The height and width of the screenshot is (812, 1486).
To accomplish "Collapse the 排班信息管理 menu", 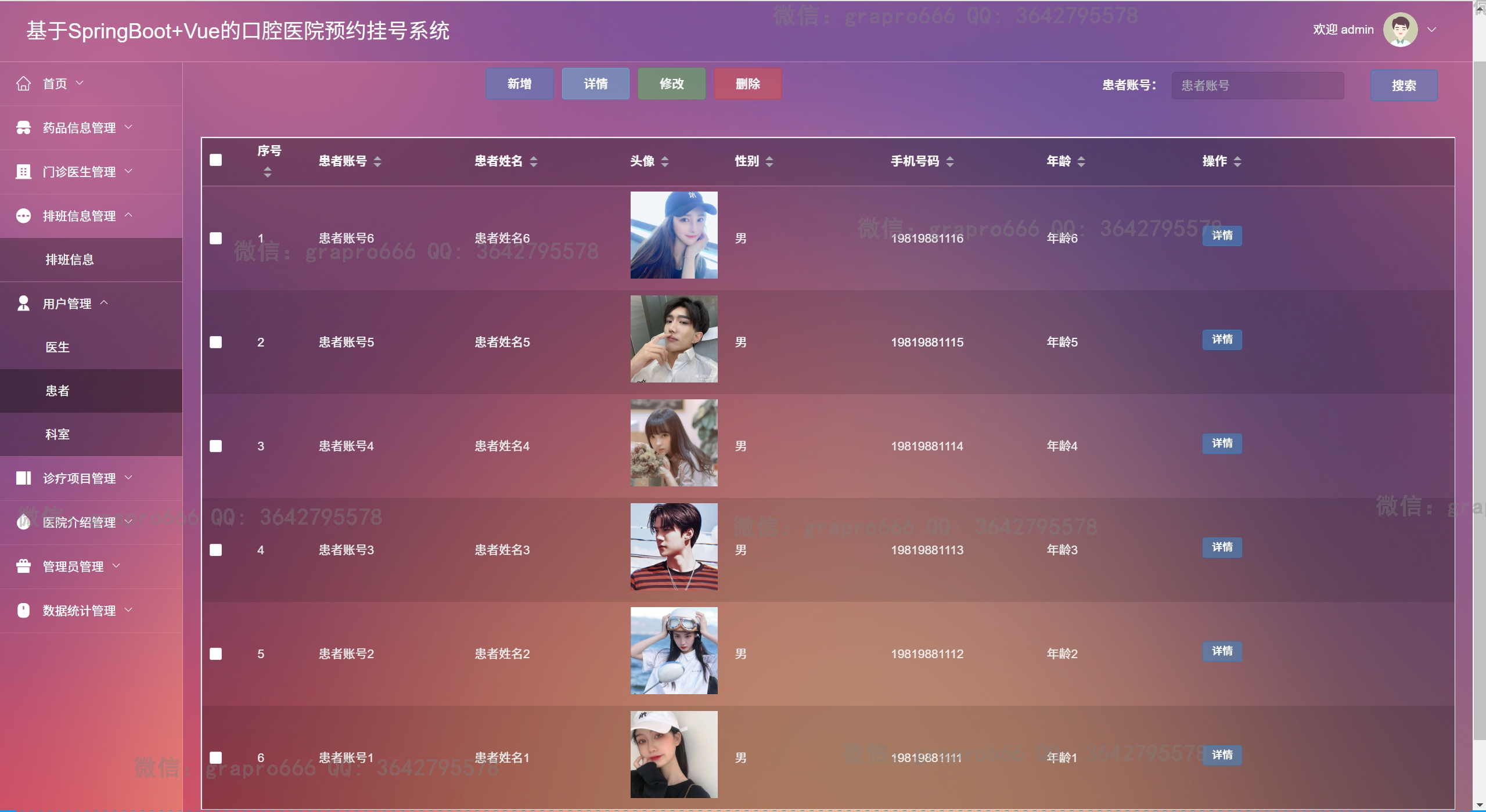I will tap(79, 216).
